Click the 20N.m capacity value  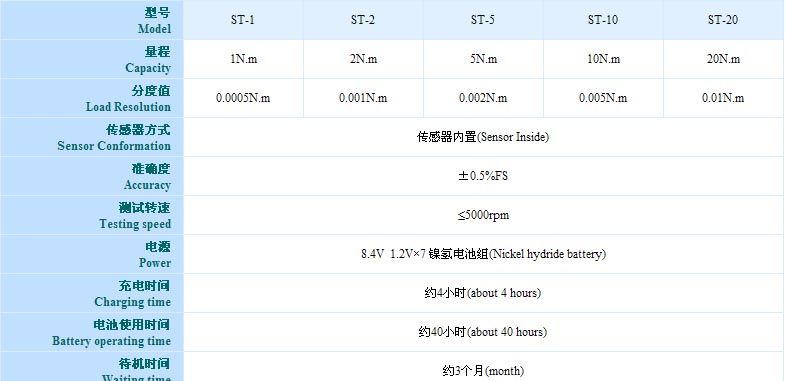coord(723,59)
